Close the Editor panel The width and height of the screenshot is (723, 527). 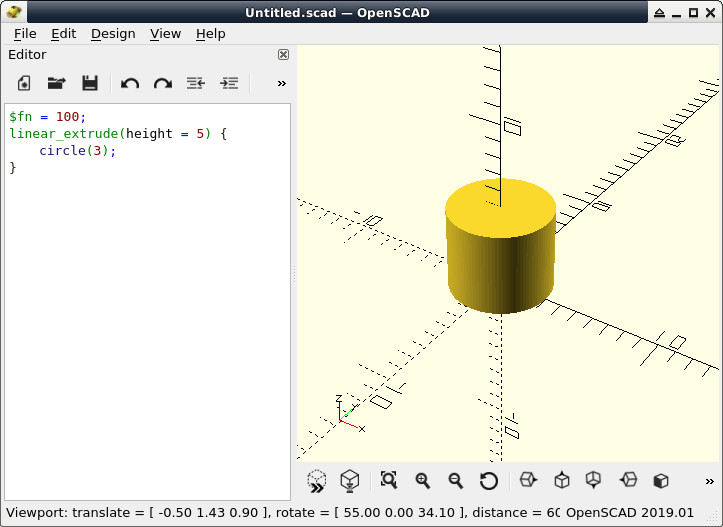coord(283,54)
